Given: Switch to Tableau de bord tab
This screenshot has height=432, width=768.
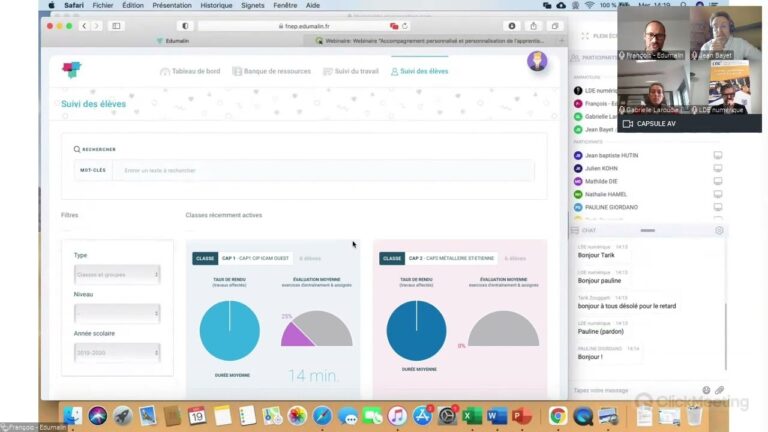Looking at the screenshot, I should tap(192, 72).
